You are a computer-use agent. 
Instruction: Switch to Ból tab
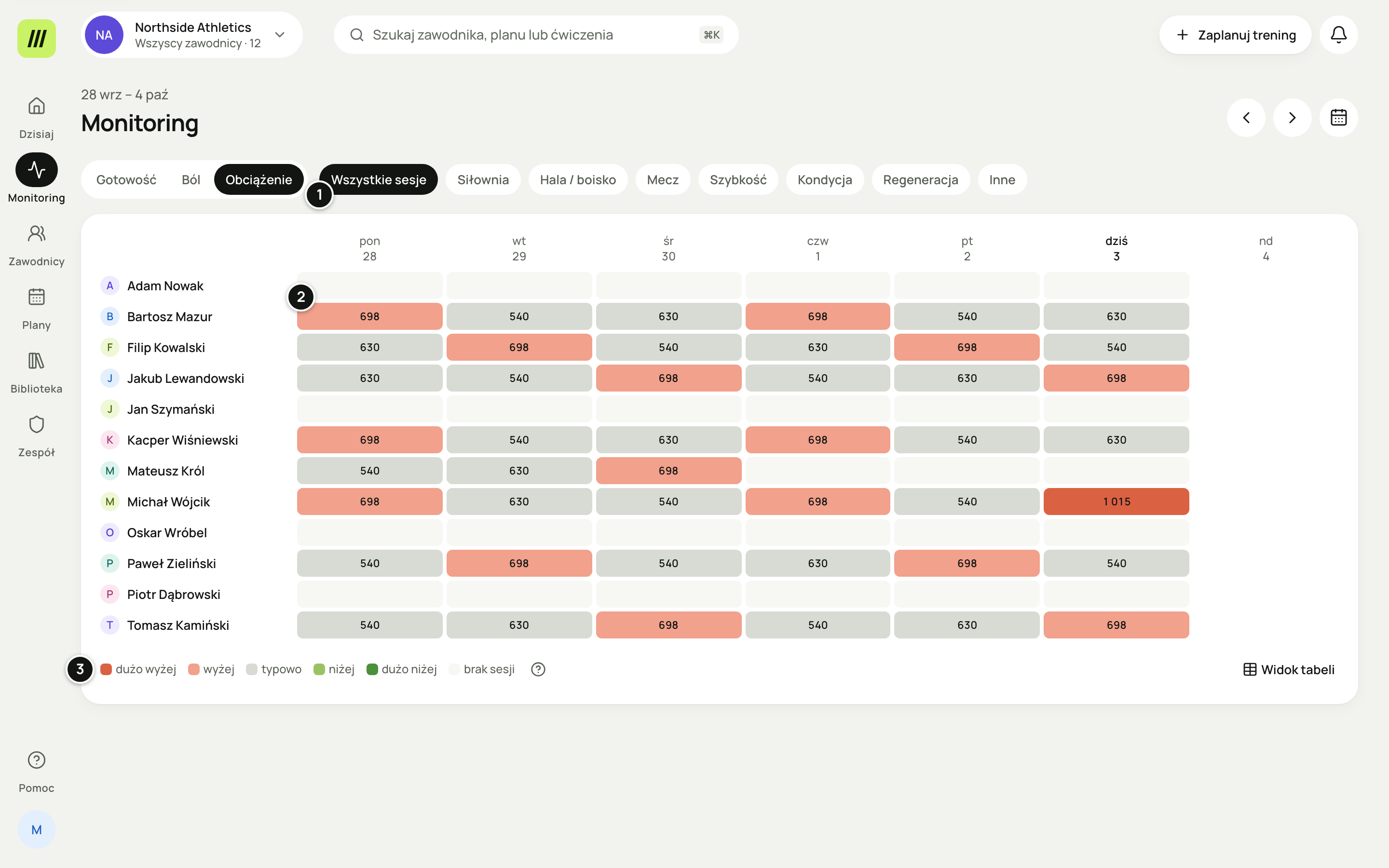[x=191, y=180]
